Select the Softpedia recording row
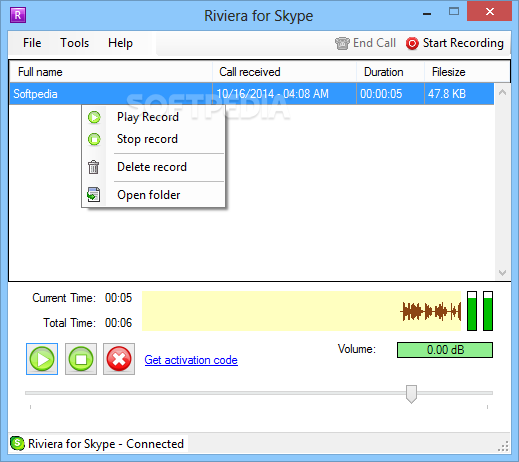This screenshot has height=462, width=519. pyautogui.click(x=252, y=94)
